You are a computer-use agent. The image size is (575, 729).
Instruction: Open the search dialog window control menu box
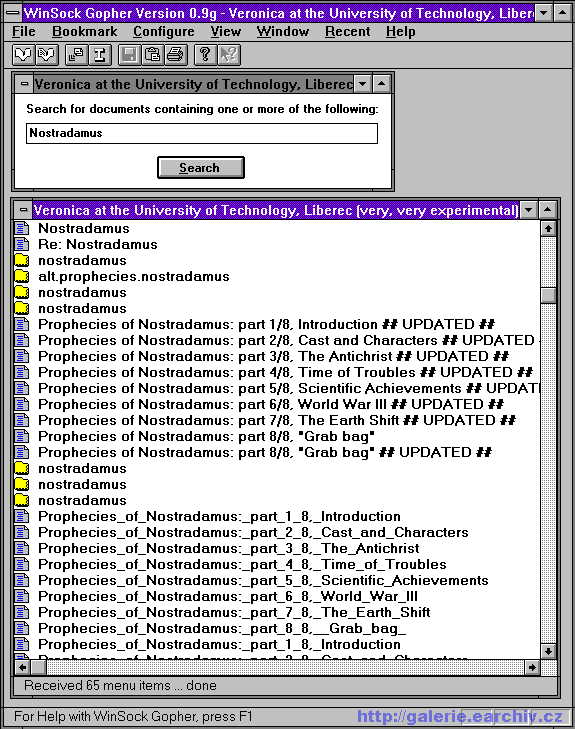pos(24,84)
